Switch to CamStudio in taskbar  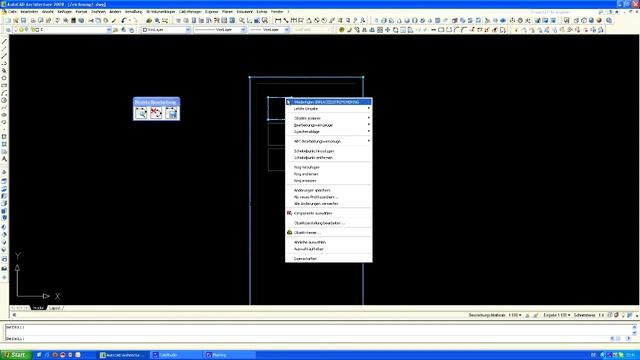176,355
